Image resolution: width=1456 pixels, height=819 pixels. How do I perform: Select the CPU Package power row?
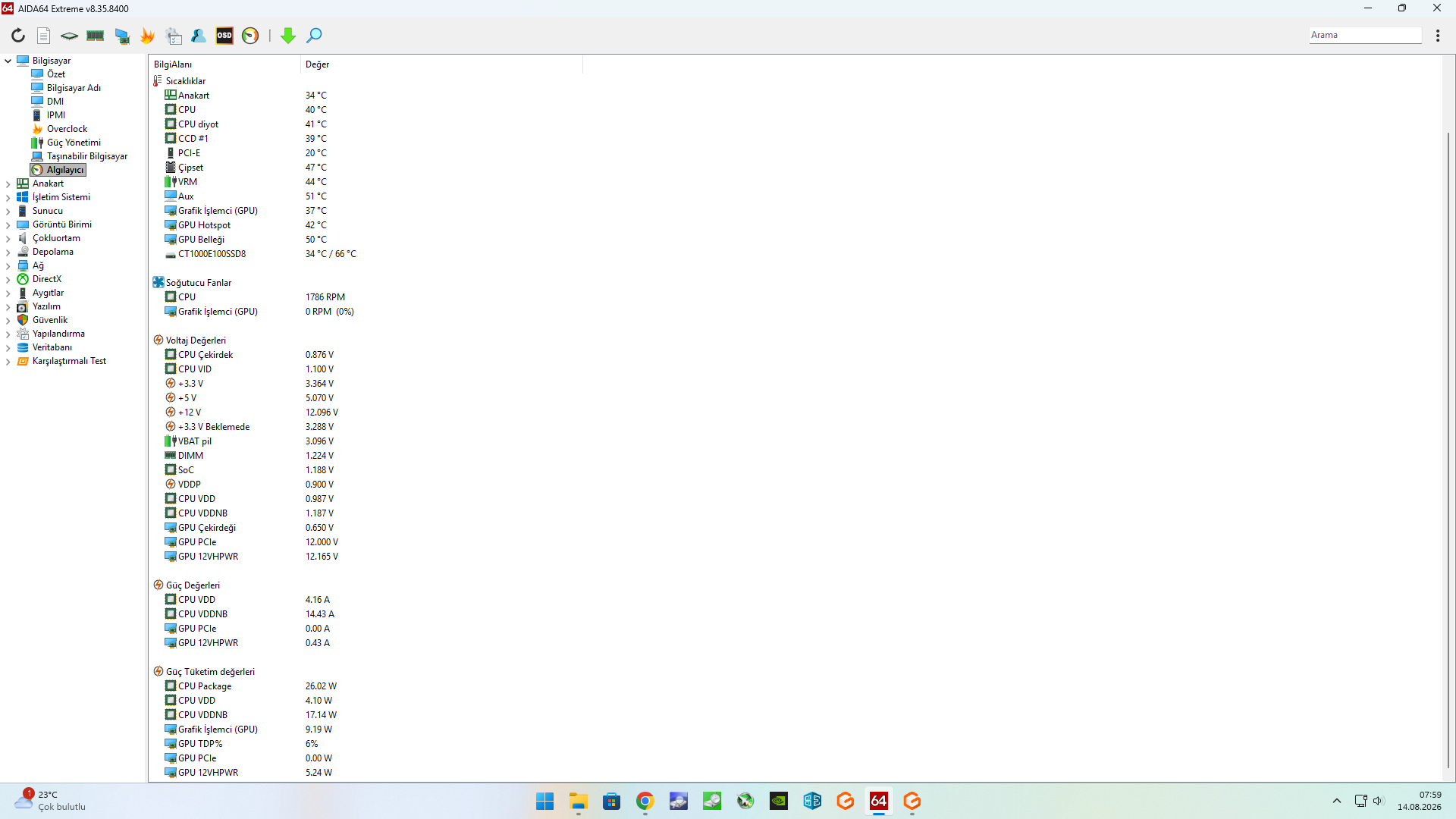[x=205, y=686]
